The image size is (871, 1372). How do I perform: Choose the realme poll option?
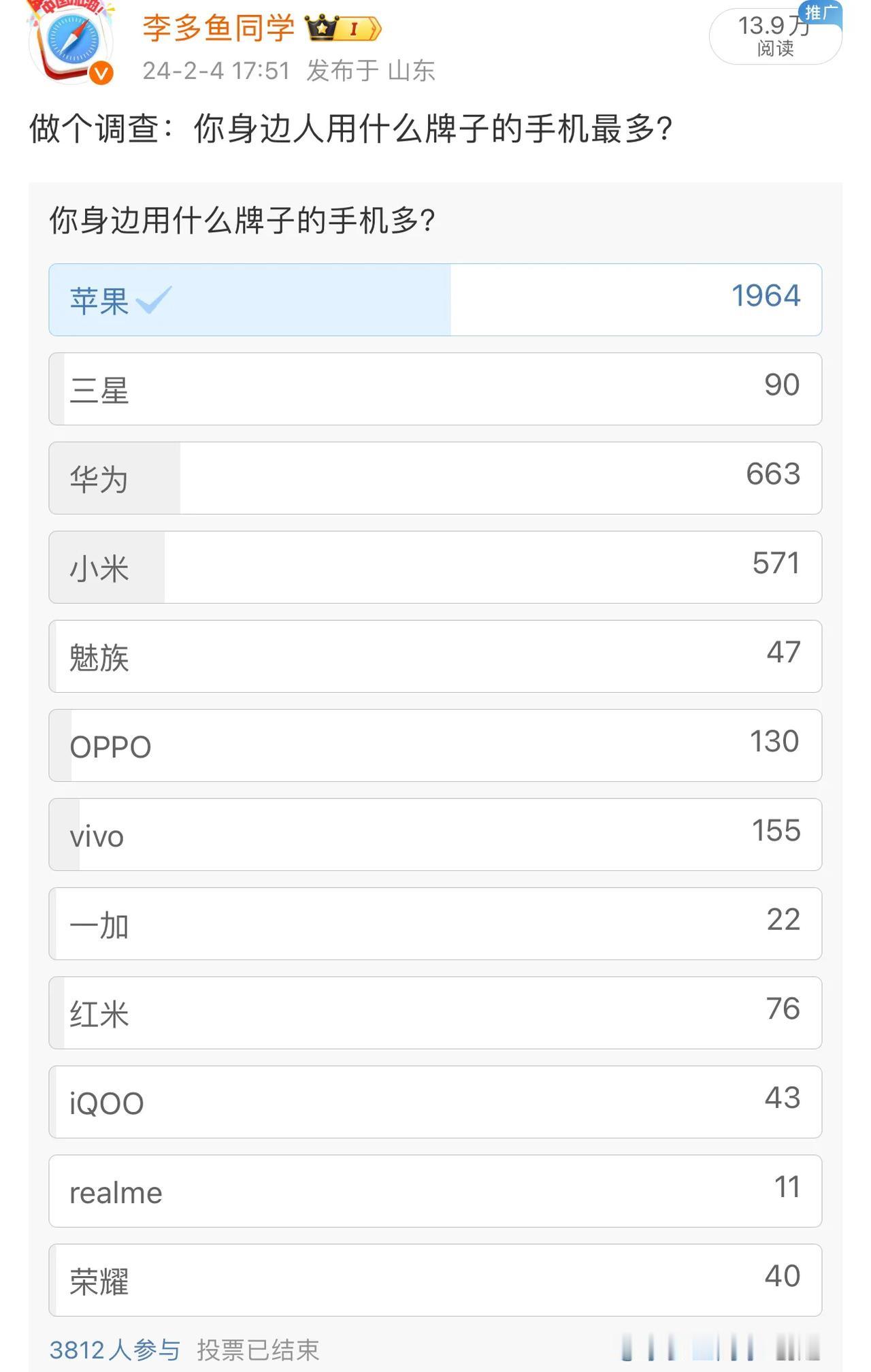click(435, 1191)
